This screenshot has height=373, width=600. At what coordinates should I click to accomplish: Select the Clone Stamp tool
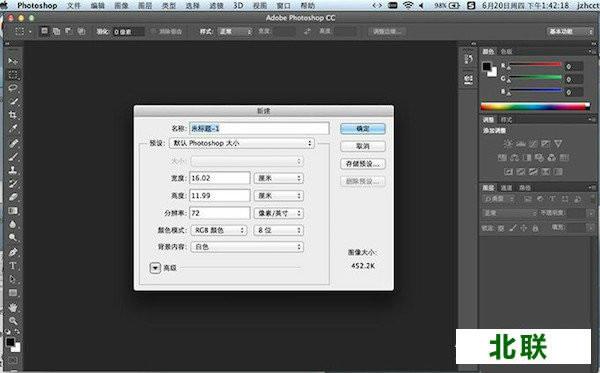click(x=13, y=170)
